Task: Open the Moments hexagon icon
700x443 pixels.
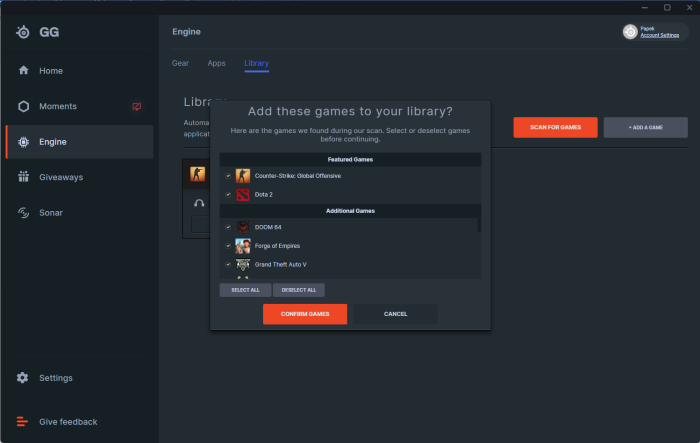Action: [24, 106]
